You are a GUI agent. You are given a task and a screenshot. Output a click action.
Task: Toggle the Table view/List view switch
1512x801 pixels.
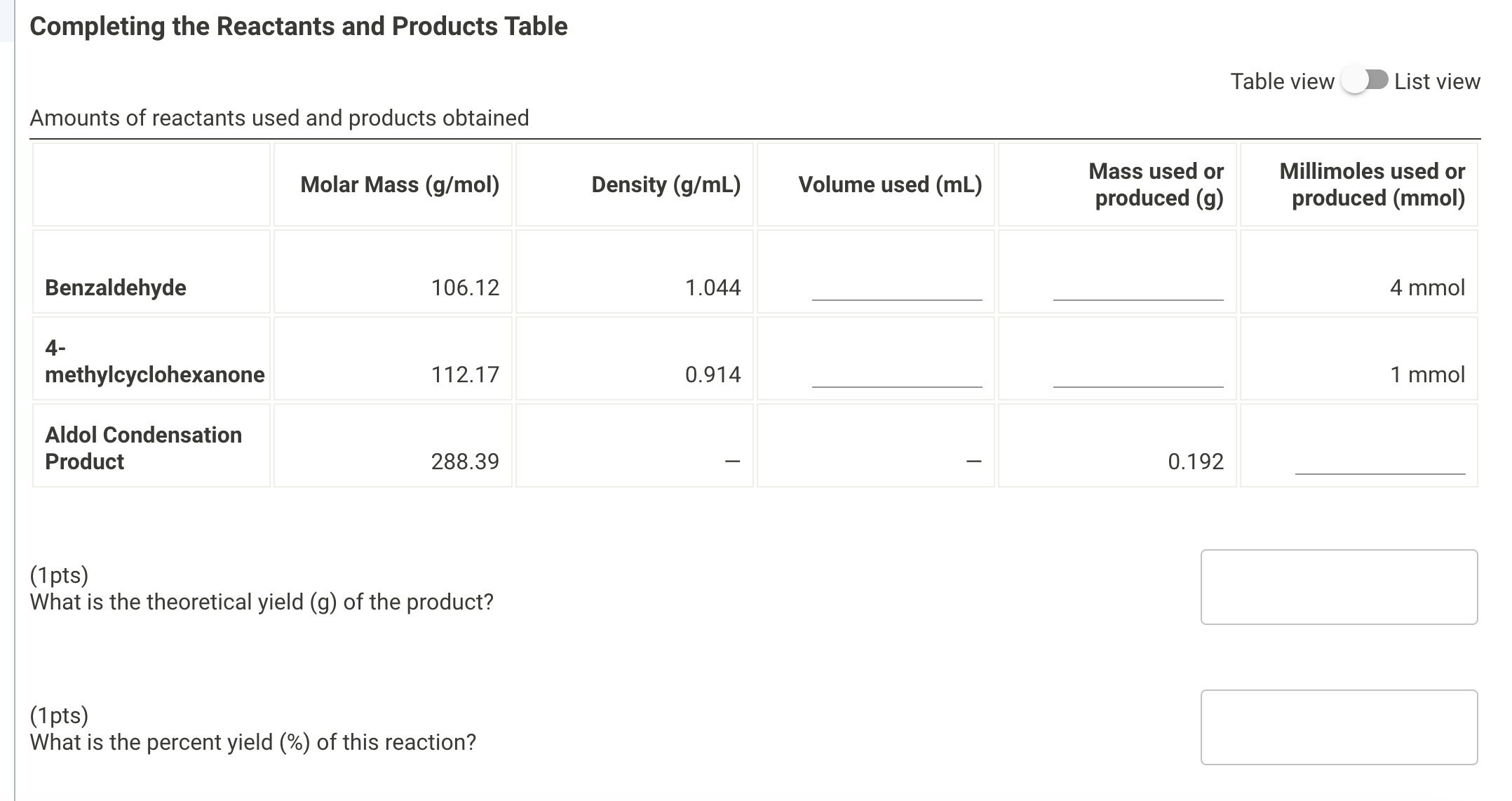(1367, 81)
